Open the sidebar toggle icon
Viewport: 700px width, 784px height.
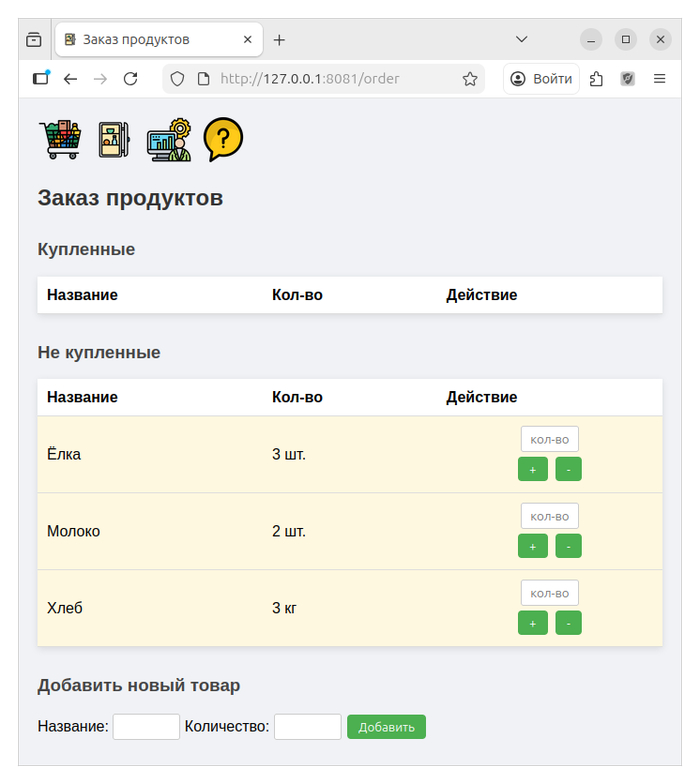click(41, 78)
